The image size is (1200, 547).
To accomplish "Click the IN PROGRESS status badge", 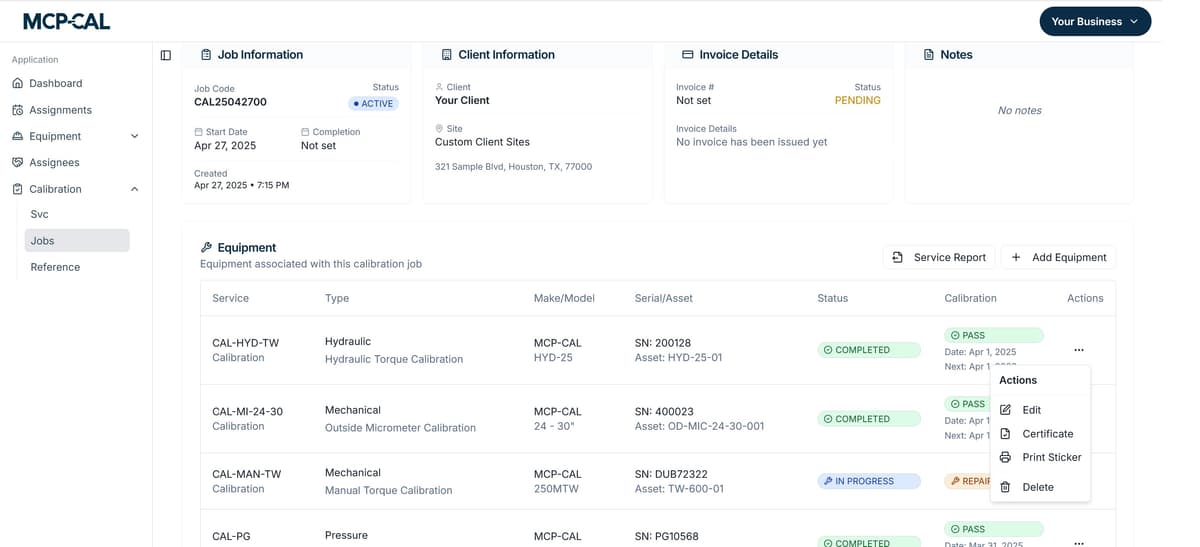I will pyautogui.click(x=868, y=481).
